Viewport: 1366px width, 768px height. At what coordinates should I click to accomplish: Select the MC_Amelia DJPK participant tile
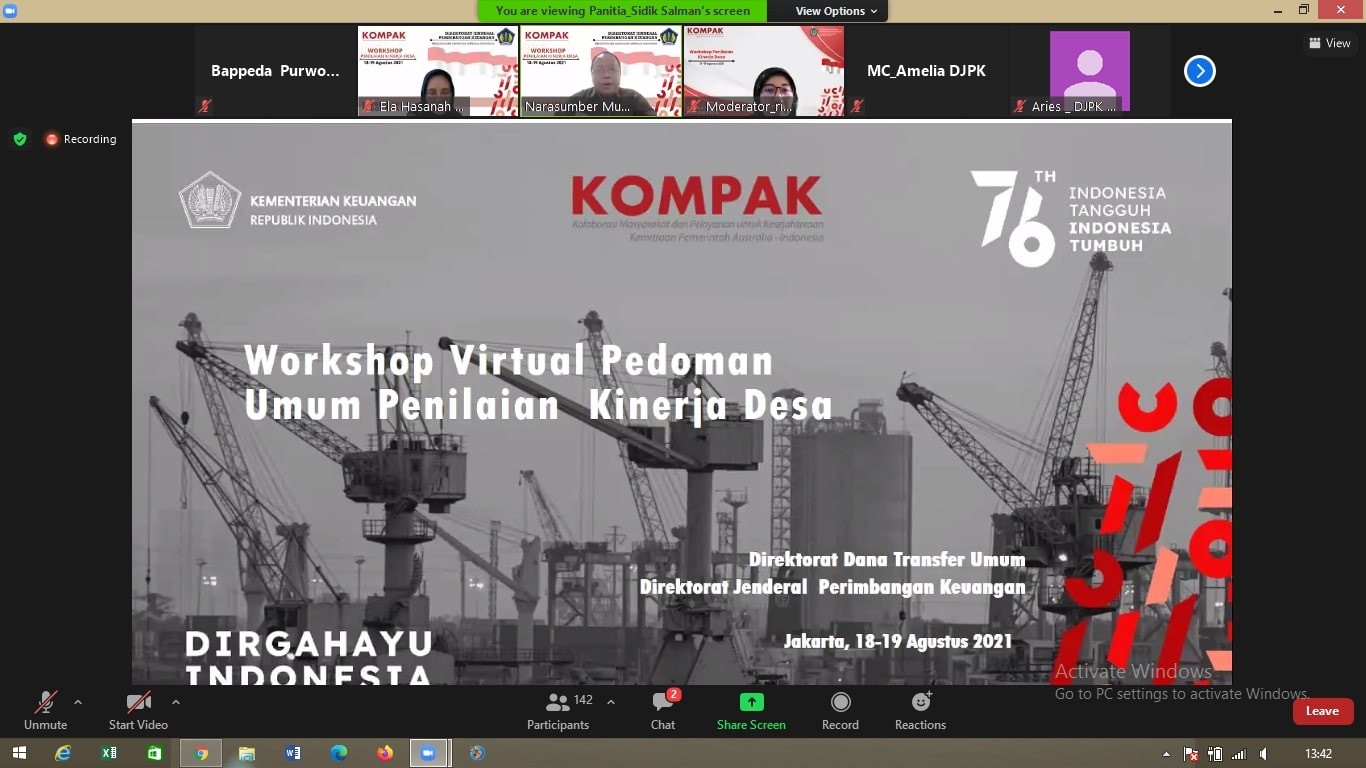coord(926,71)
